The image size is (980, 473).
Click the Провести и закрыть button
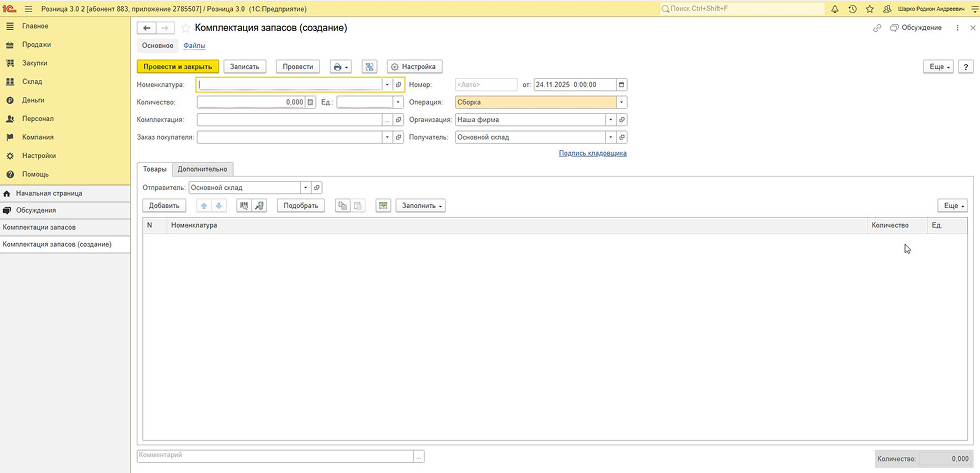(176, 67)
